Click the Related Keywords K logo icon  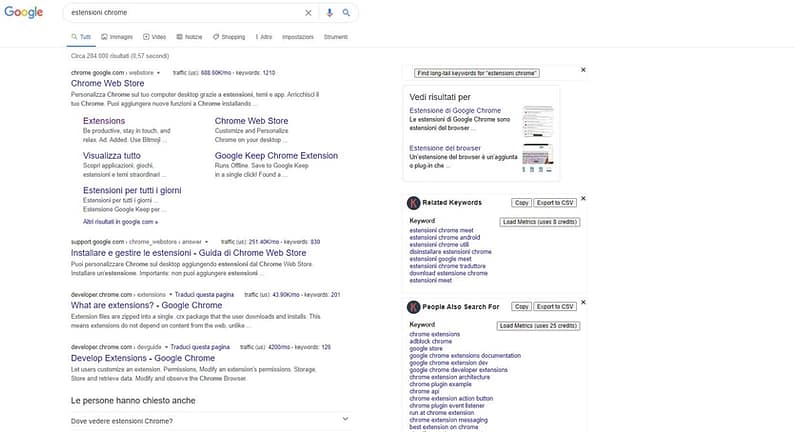pos(414,203)
